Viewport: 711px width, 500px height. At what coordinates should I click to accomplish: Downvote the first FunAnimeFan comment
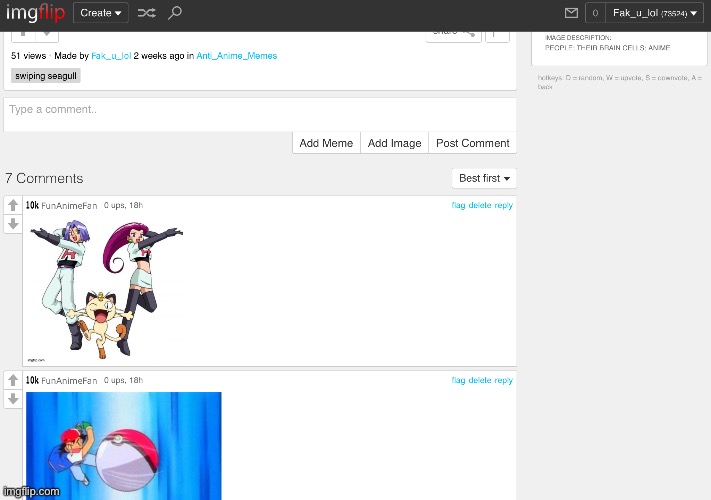(13, 224)
